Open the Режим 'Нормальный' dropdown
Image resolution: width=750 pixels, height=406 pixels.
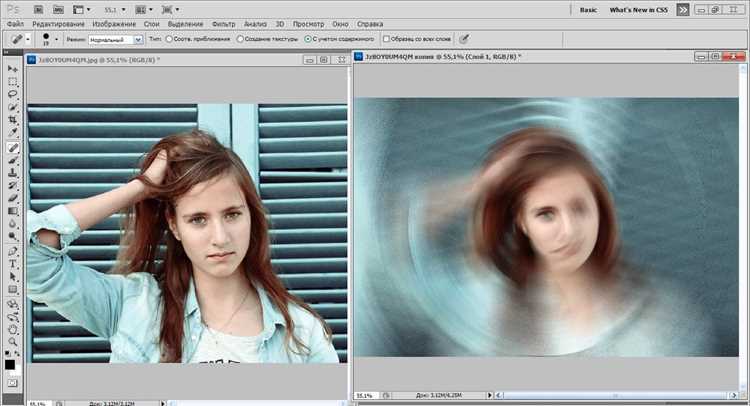pyautogui.click(x=116, y=40)
